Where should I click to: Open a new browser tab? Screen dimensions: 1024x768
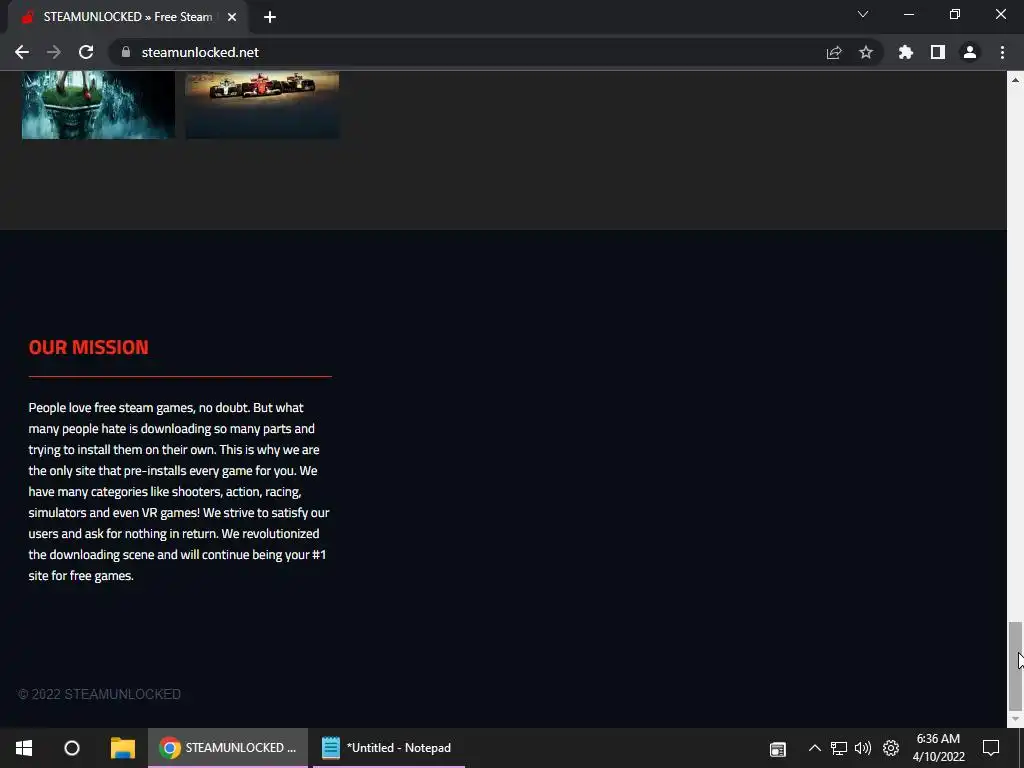click(270, 17)
